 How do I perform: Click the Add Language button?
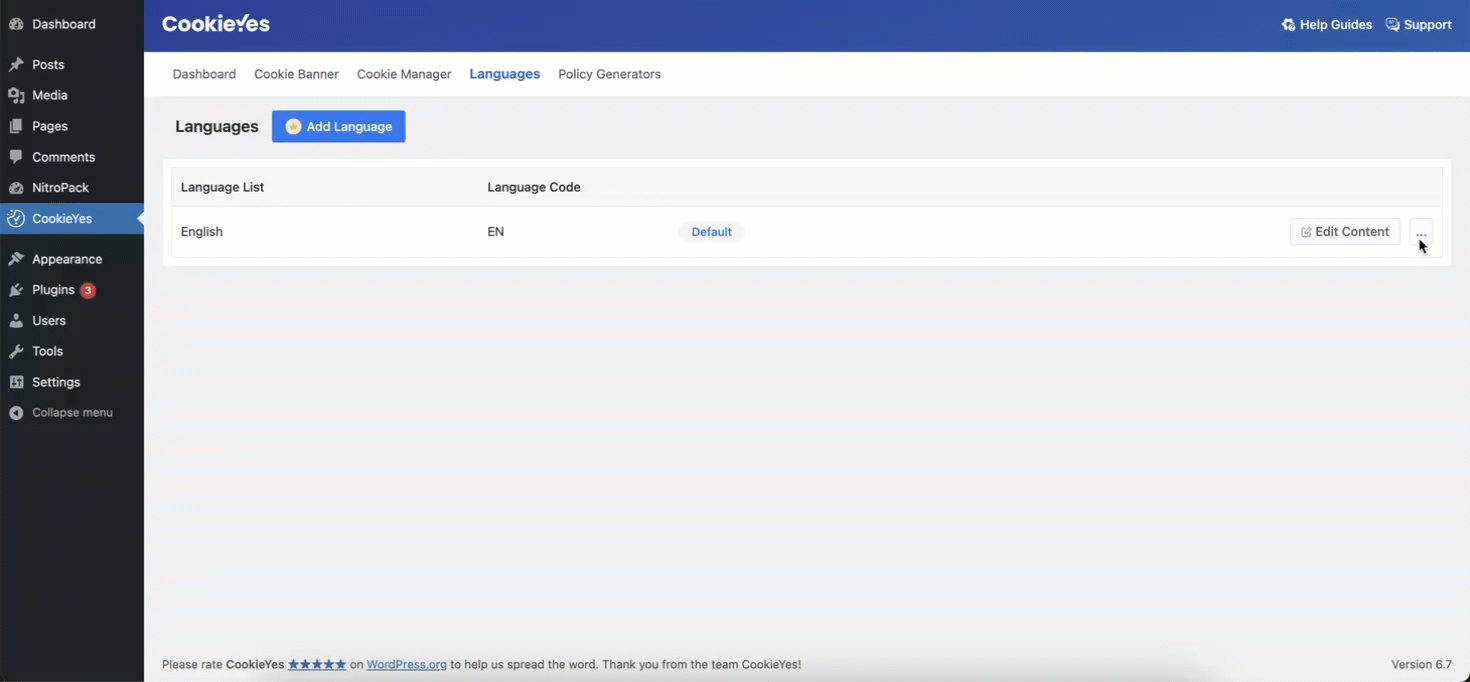[x=338, y=126]
